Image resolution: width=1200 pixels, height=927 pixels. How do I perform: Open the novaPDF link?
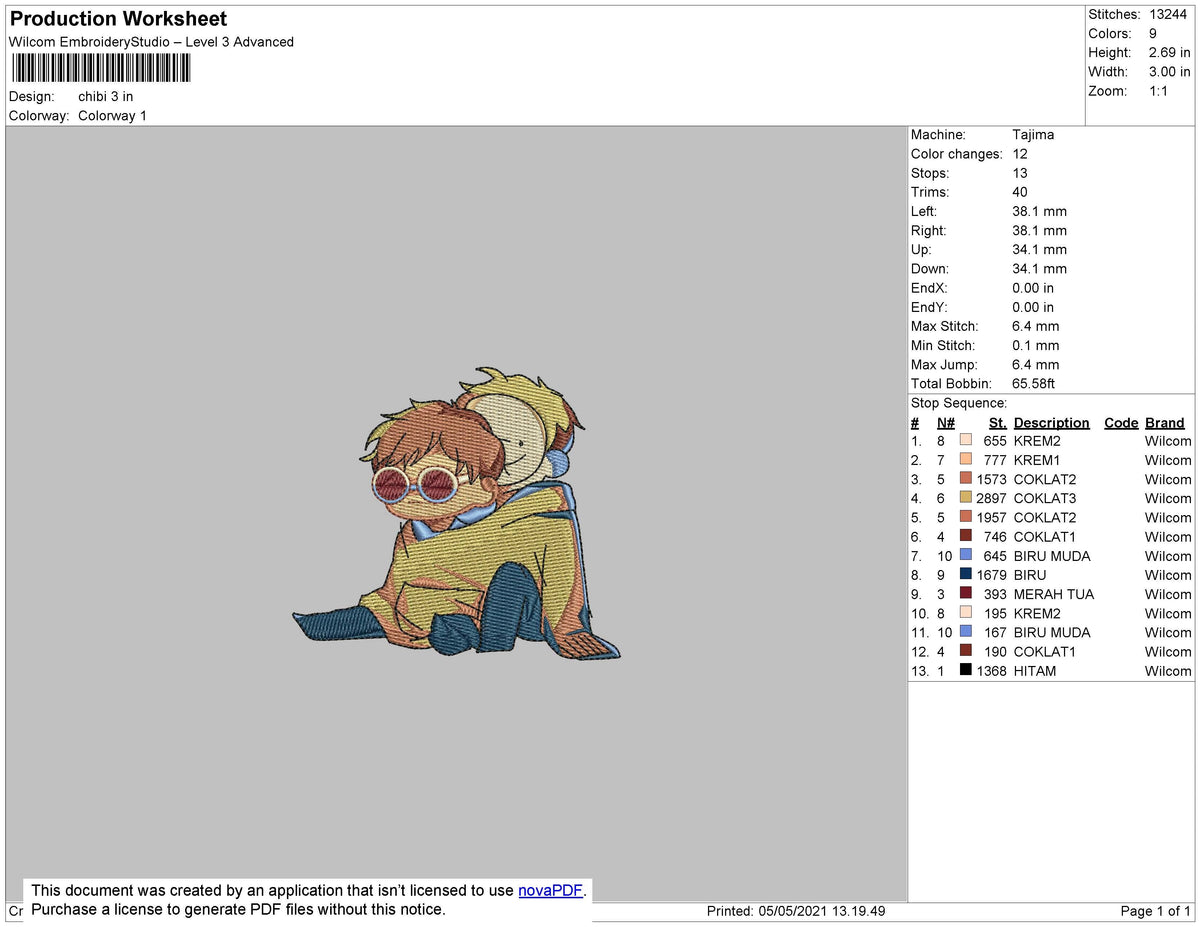pyautogui.click(x=549, y=890)
